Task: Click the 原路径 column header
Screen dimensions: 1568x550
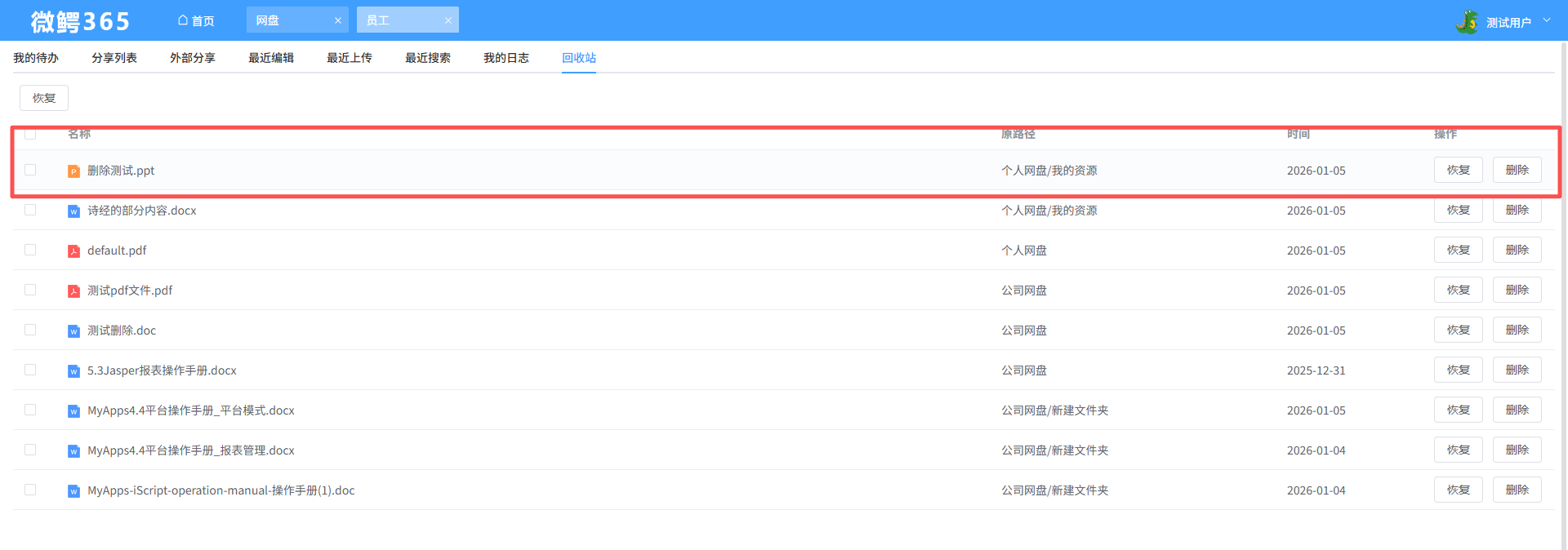Action: [x=1018, y=134]
